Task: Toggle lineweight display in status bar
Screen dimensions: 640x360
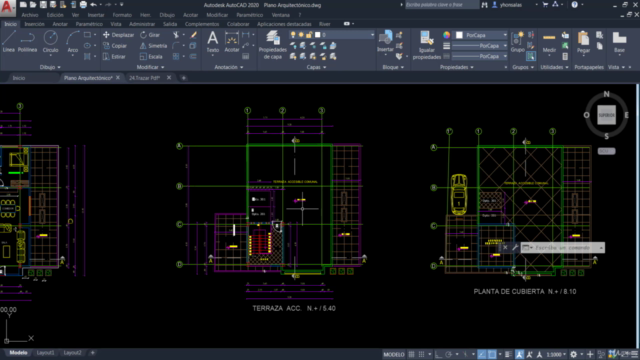Action: tap(508, 354)
